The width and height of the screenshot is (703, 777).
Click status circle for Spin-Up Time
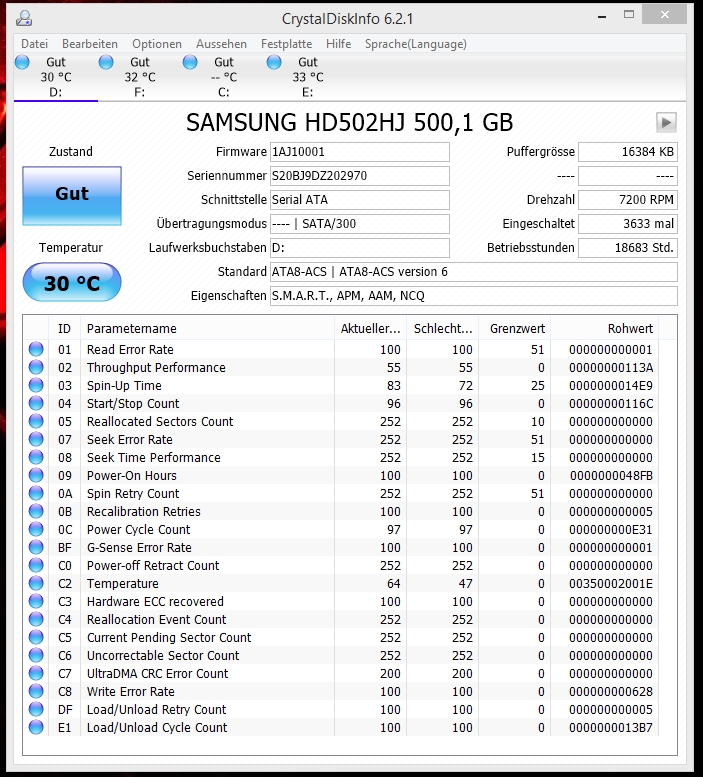click(36, 385)
